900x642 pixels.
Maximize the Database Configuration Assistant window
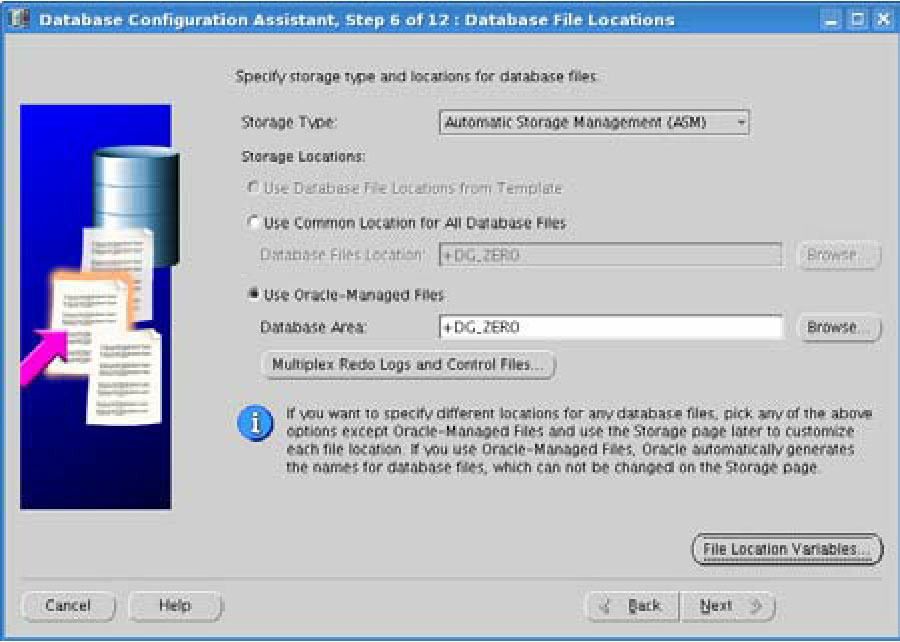(x=858, y=19)
